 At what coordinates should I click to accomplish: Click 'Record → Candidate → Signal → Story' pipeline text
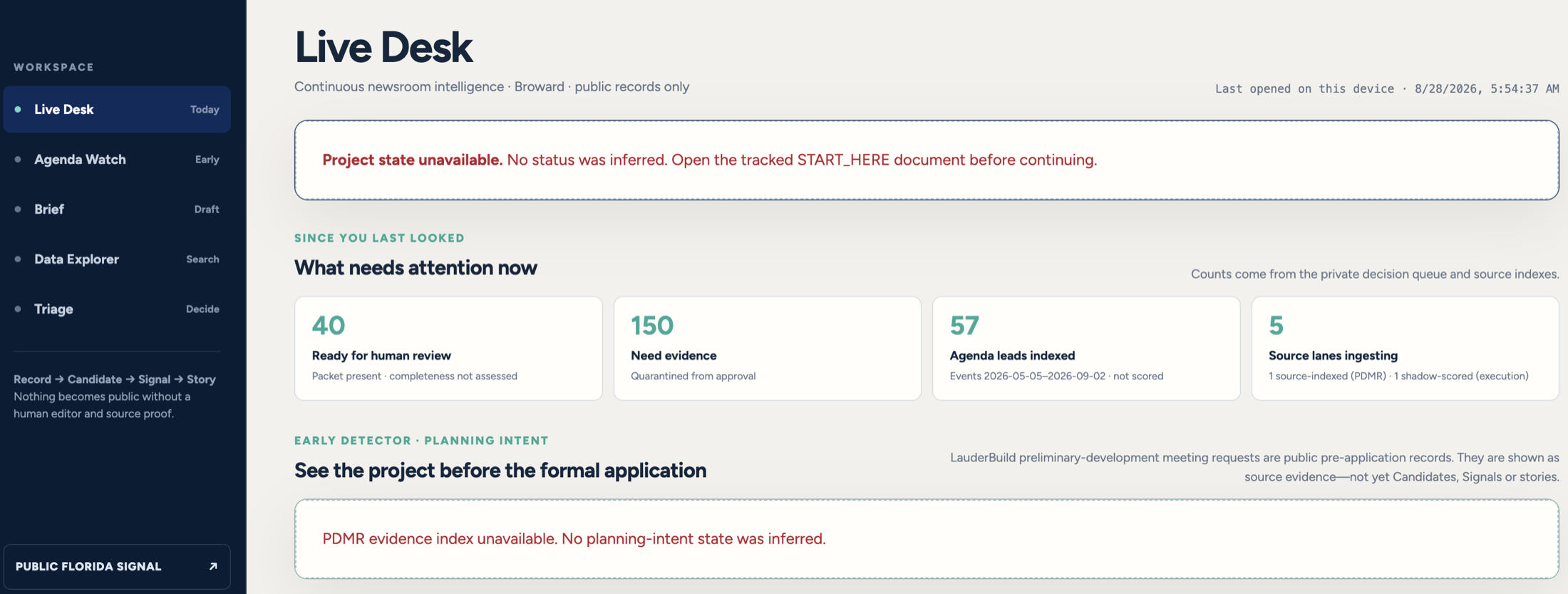point(115,379)
